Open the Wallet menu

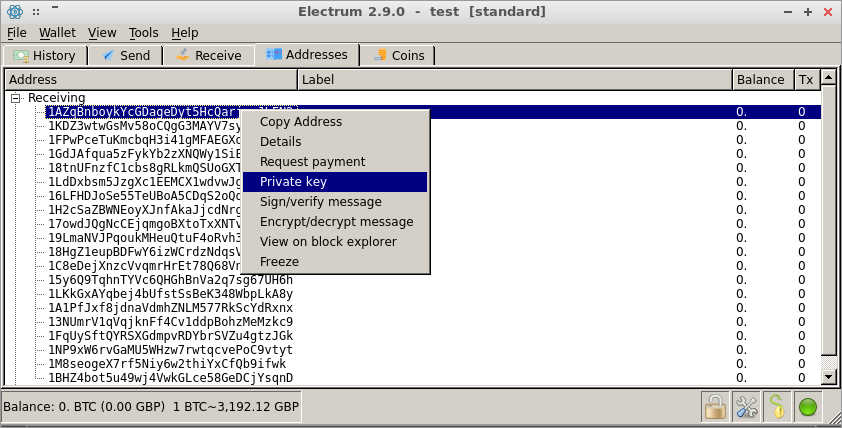click(57, 33)
